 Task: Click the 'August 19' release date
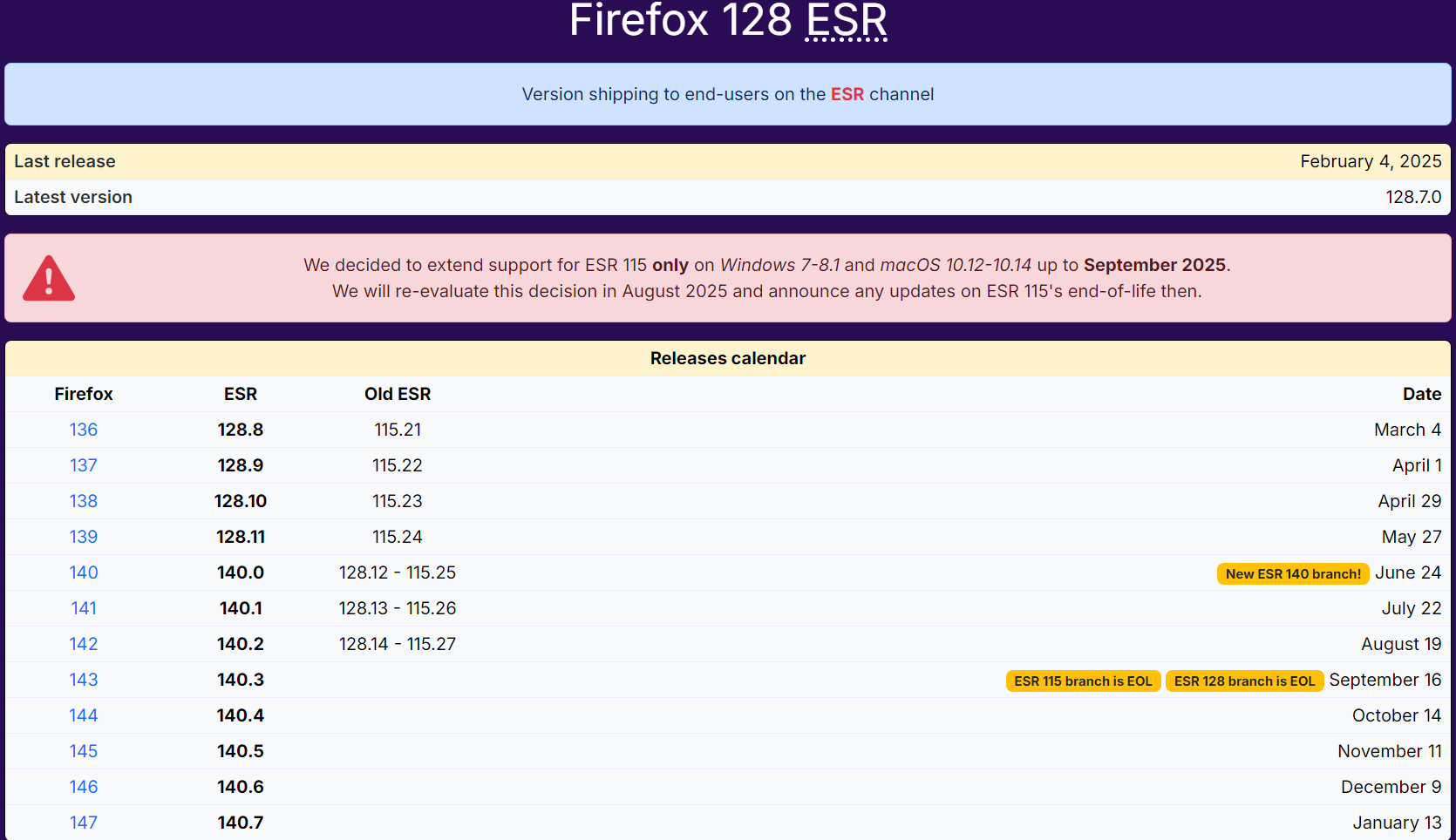pyautogui.click(x=1401, y=644)
